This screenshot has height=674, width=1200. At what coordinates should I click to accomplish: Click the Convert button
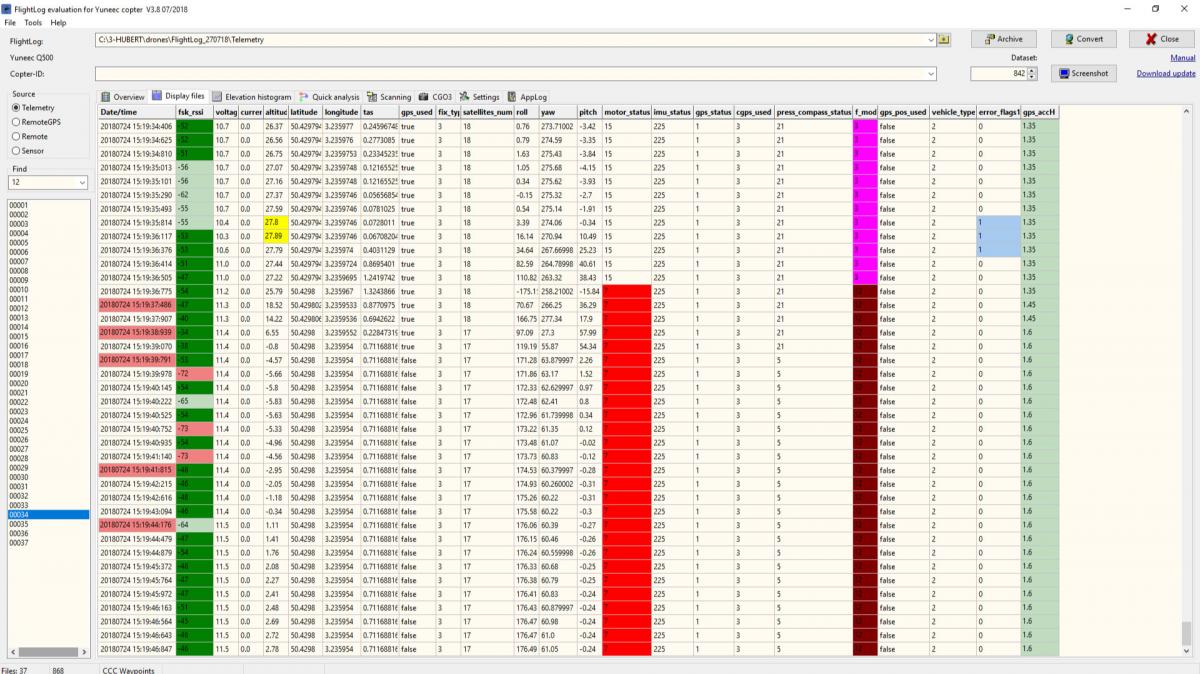point(1083,39)
